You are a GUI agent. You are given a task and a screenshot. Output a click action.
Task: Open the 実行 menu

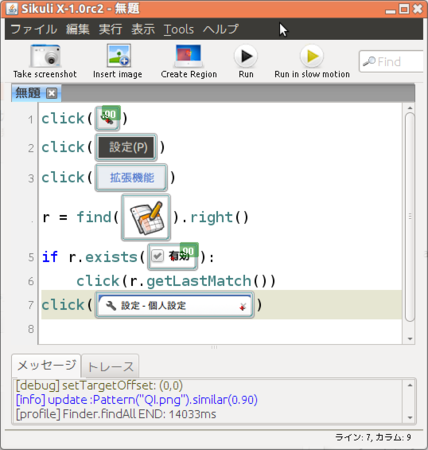[110, 29]
